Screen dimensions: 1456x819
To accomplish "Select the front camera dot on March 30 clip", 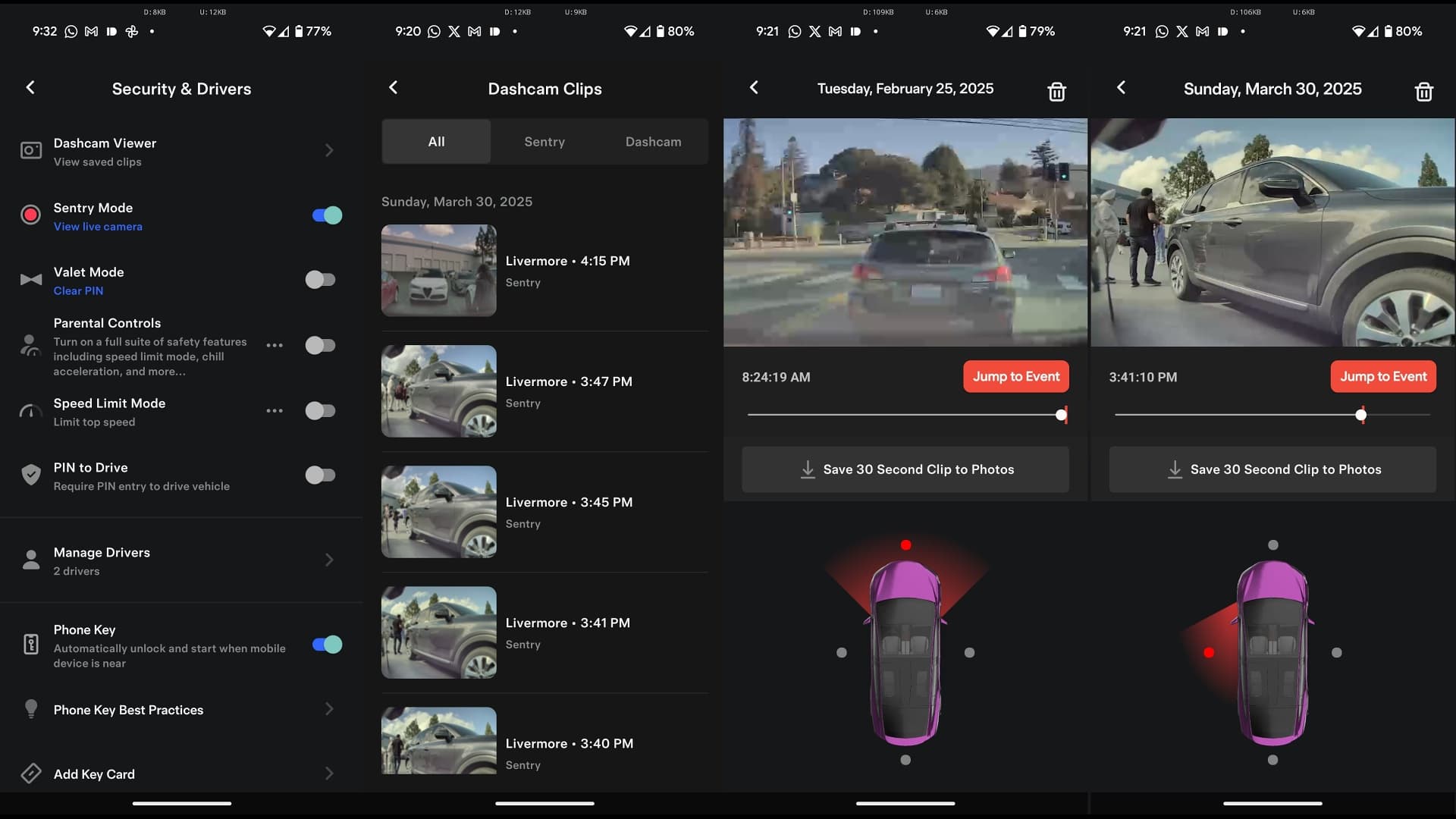I will point(1273,545).
